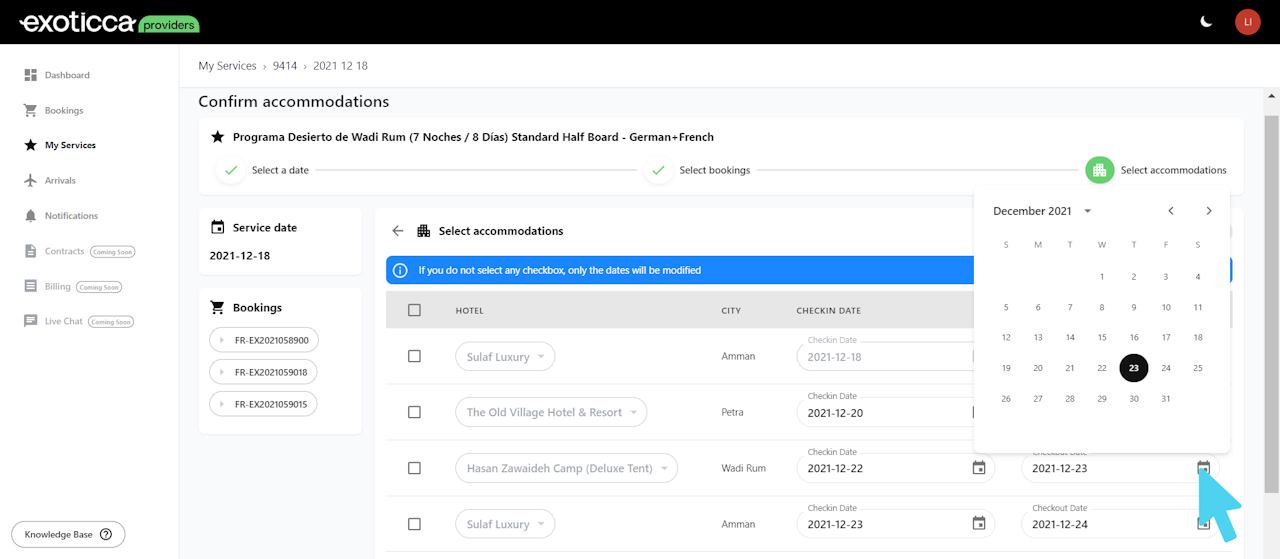Check the Hasan Zawaideh Camp row checkbox
Image resolution: width=1280 pixels, height=559 pixels.
(x=415, y=468)
